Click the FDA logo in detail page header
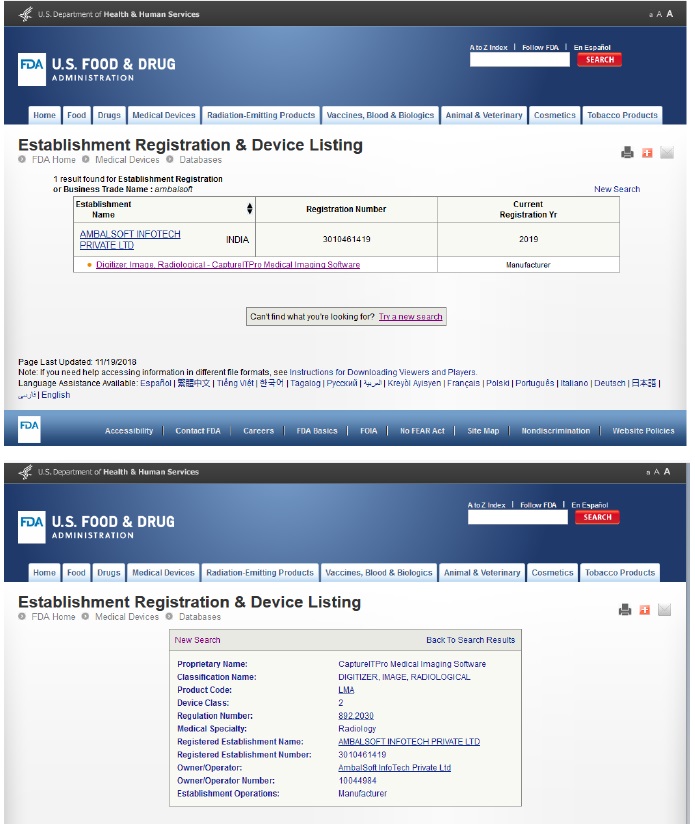695x824 pixels. [32, 527]
